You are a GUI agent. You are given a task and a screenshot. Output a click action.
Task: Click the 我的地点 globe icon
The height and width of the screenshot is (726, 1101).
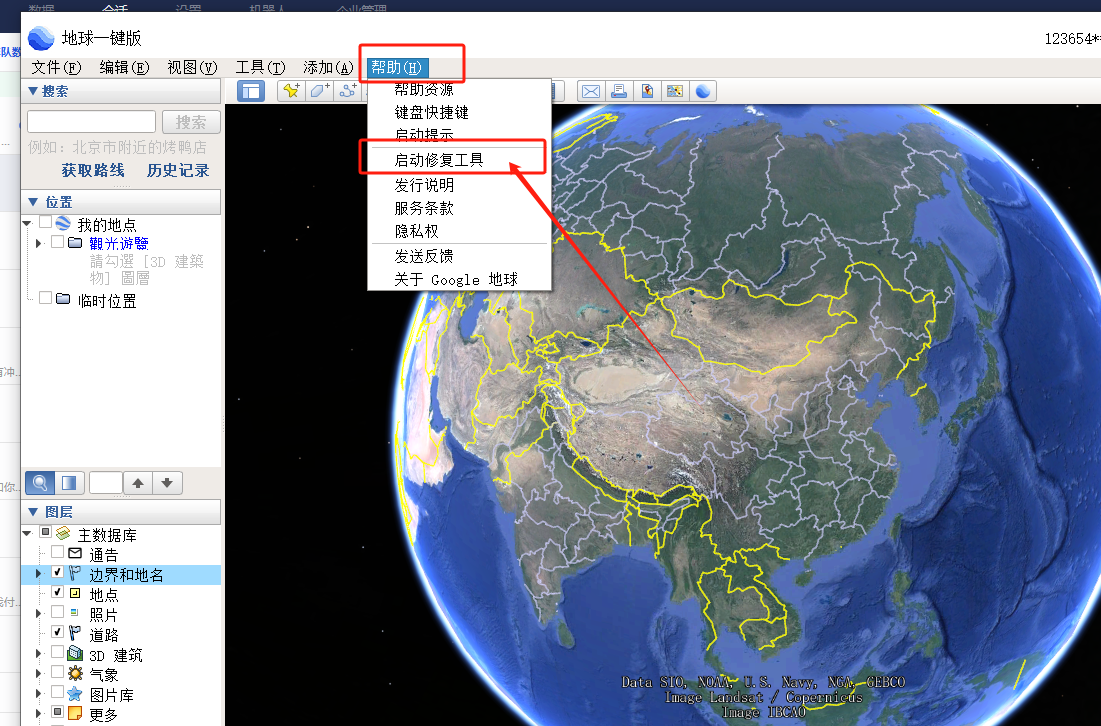click(63, 223)
